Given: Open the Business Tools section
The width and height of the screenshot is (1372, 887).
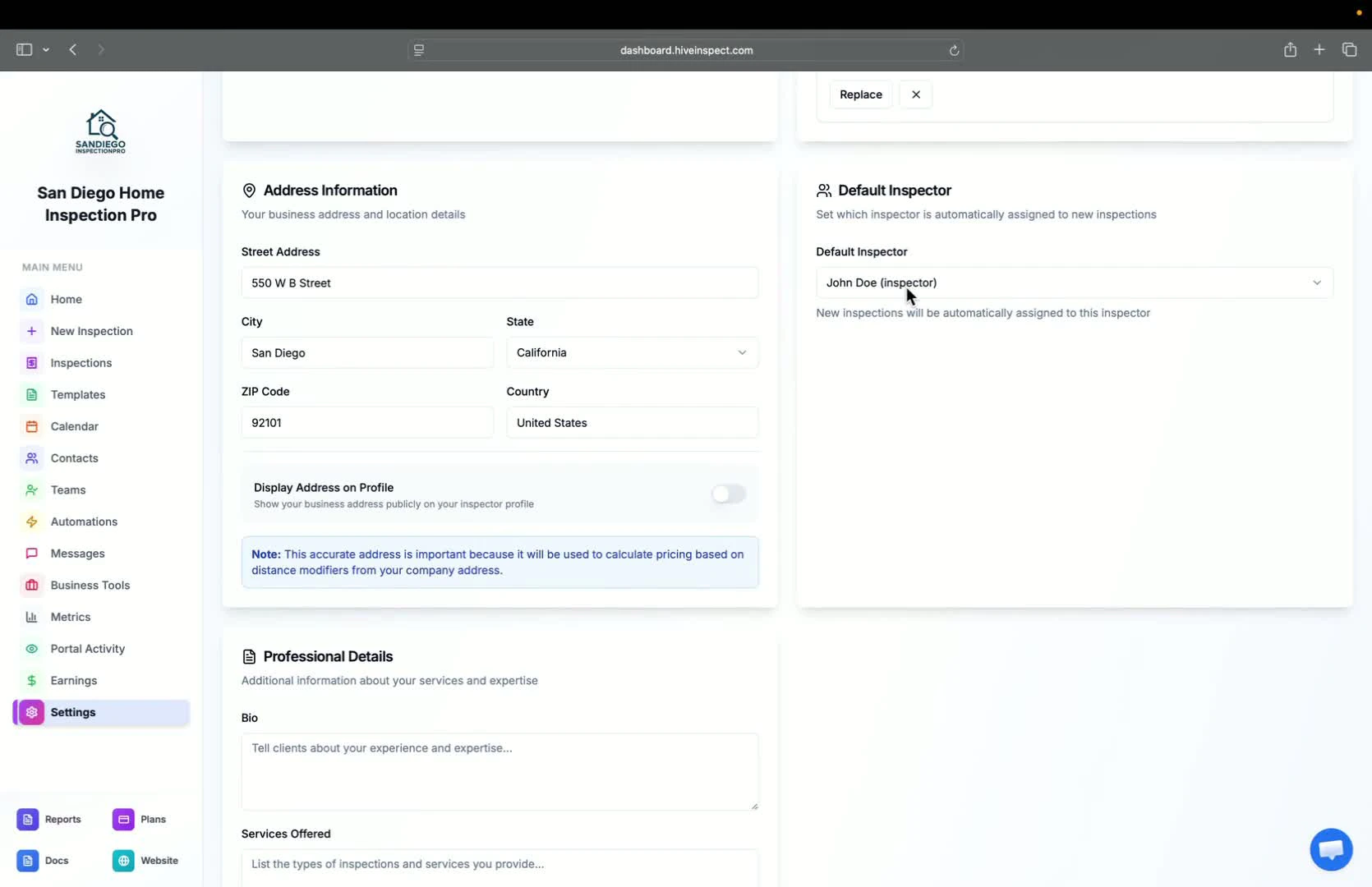Looking at the screenshot, I should [x=90, y=585].
